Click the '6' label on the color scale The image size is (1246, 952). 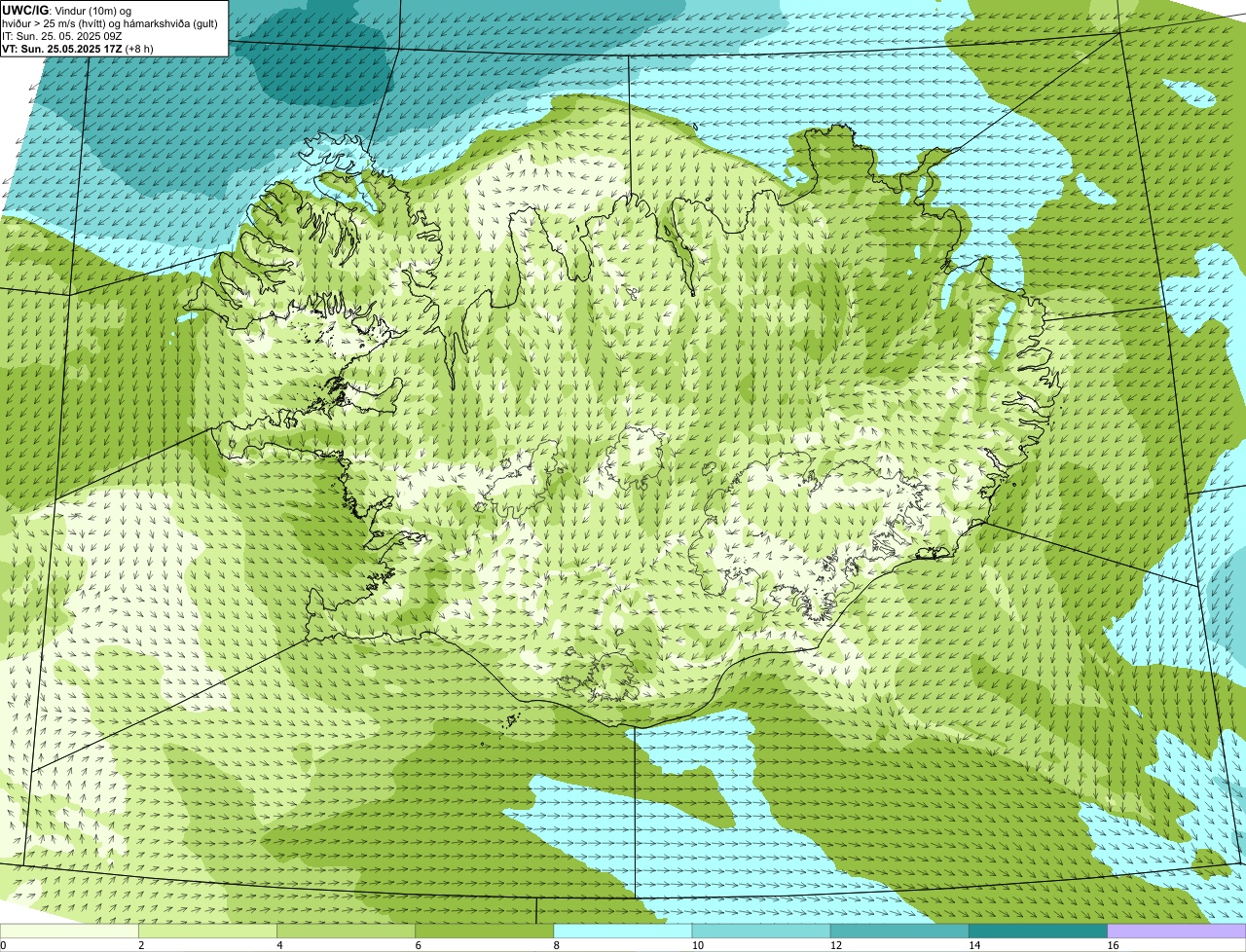[x=418, y=945]
